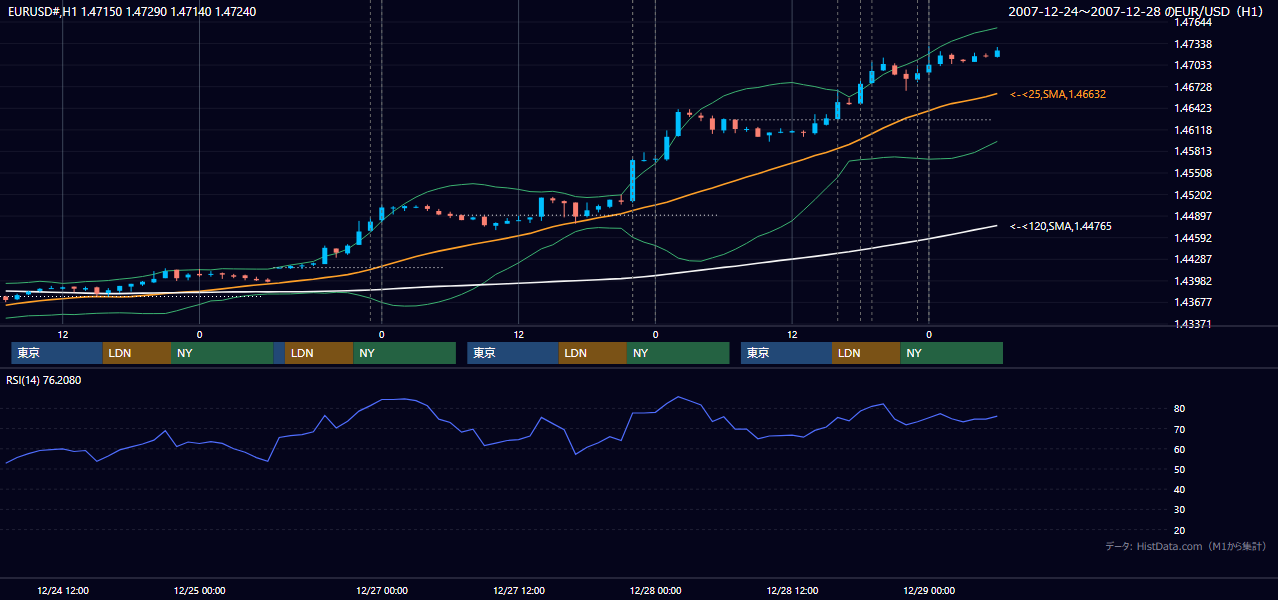This screenshot has height=600, width=1278.
Task: Click the 25 SMA label reading 1.46632
Action: 1058,94
